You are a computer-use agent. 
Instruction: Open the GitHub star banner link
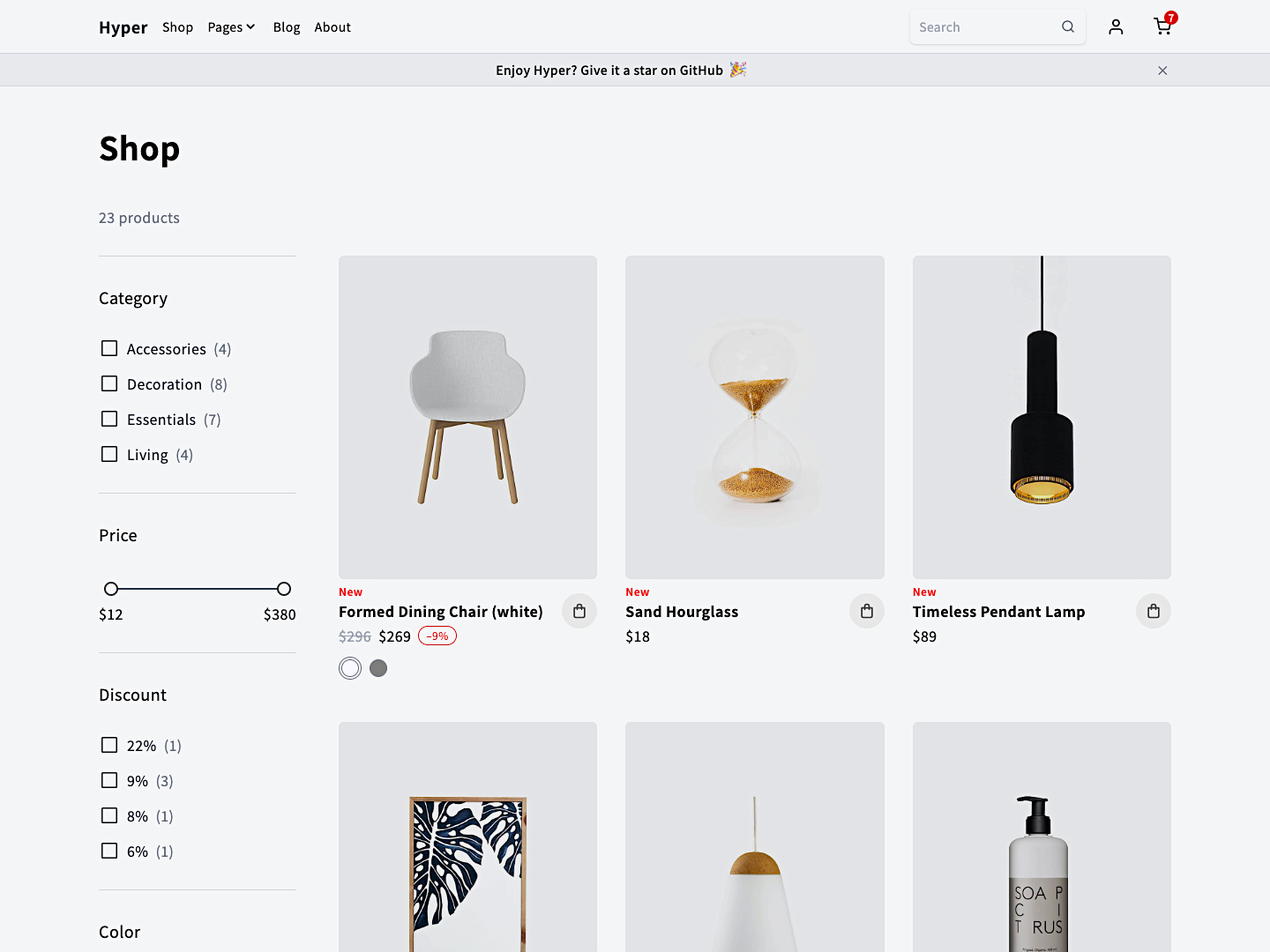tap(621, 71)
